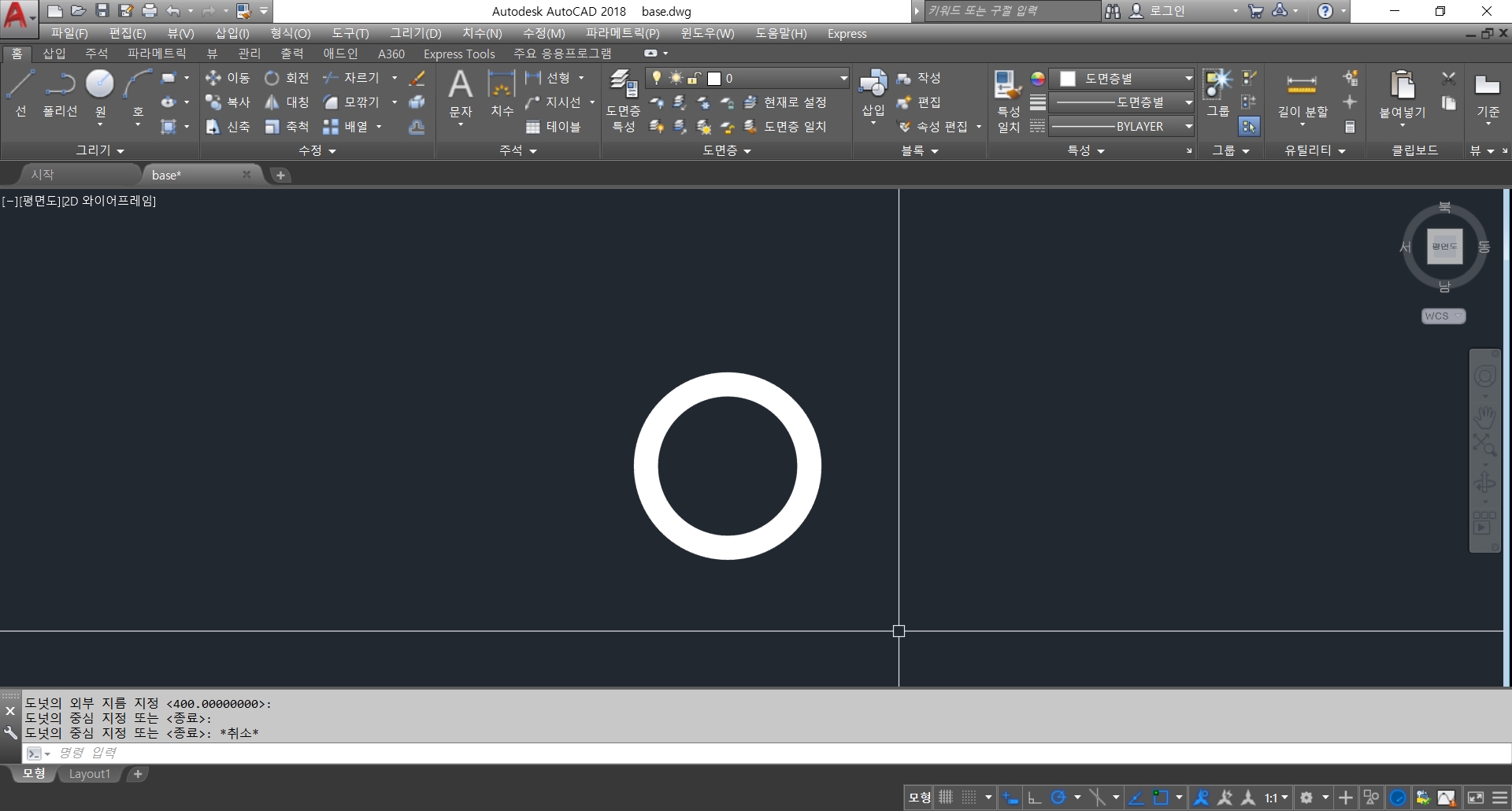Click Match Layer (도면층 일치) button
The width and height of the screenshot is (1512, 811).
pyautogui.click(x=785, y=127)
